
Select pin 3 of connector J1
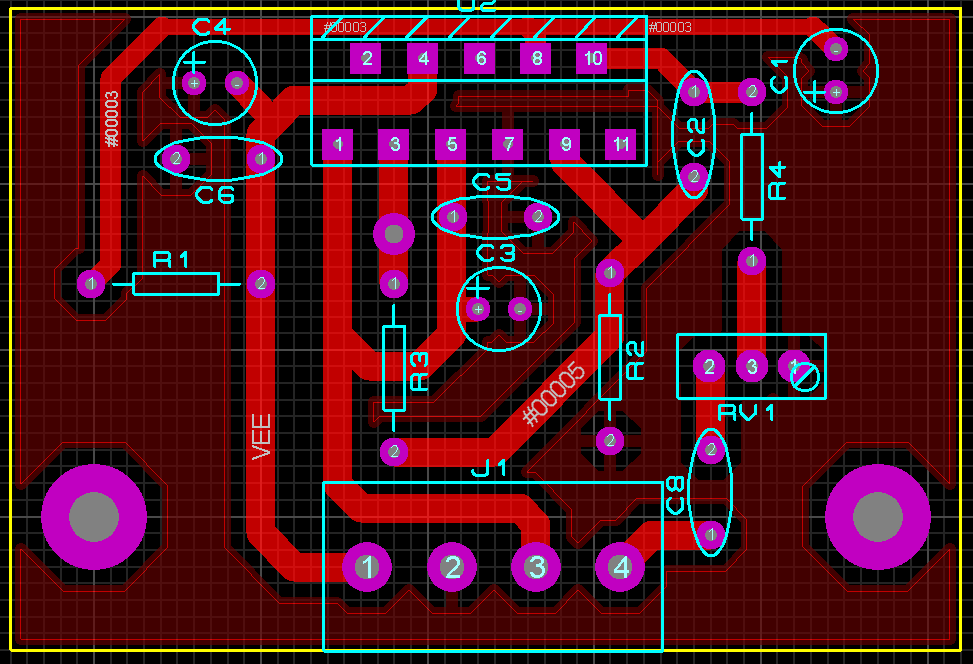536,567
